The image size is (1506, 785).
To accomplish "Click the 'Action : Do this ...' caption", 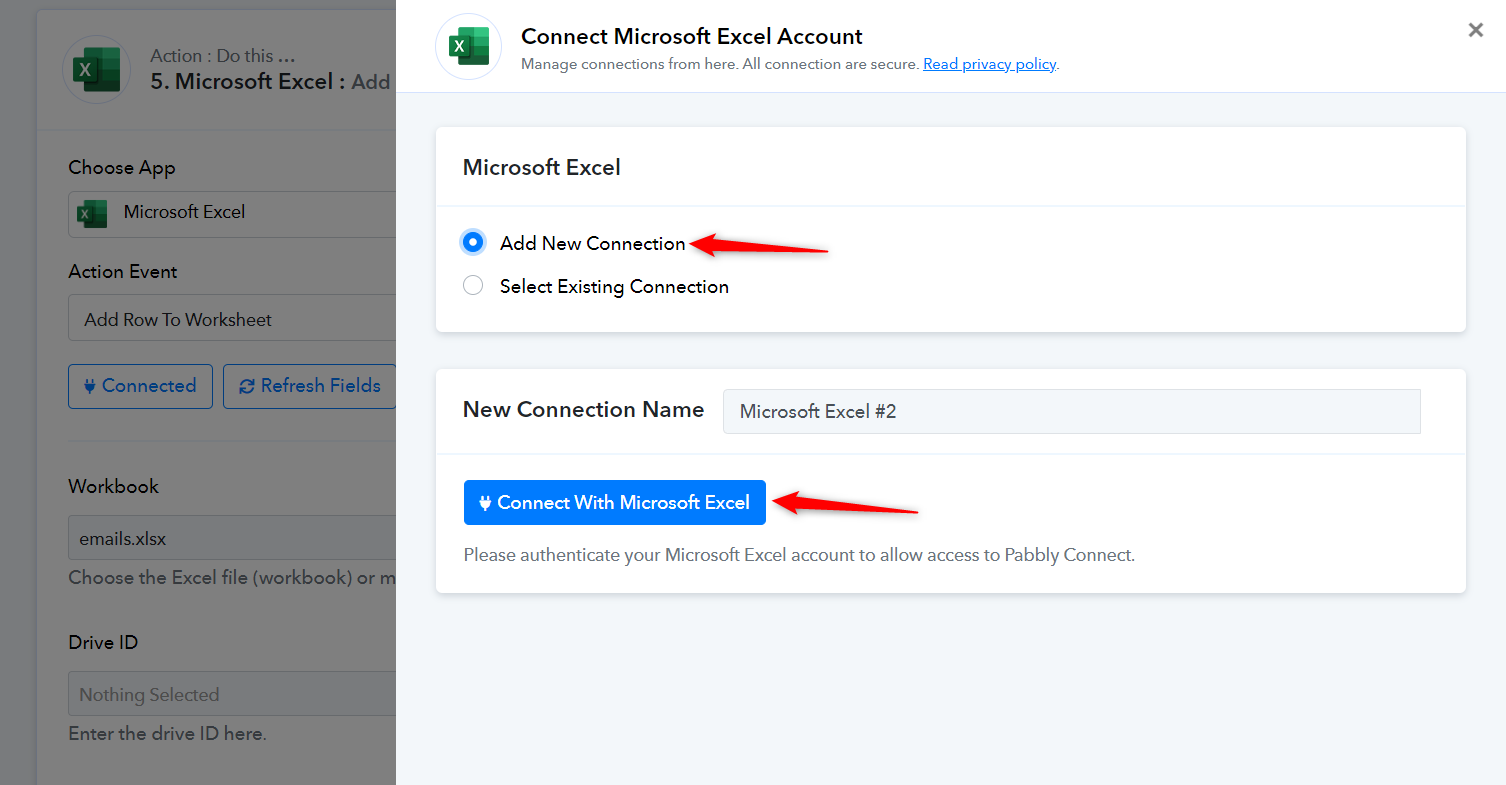I will pyautogui.click(x=223, y=56).
